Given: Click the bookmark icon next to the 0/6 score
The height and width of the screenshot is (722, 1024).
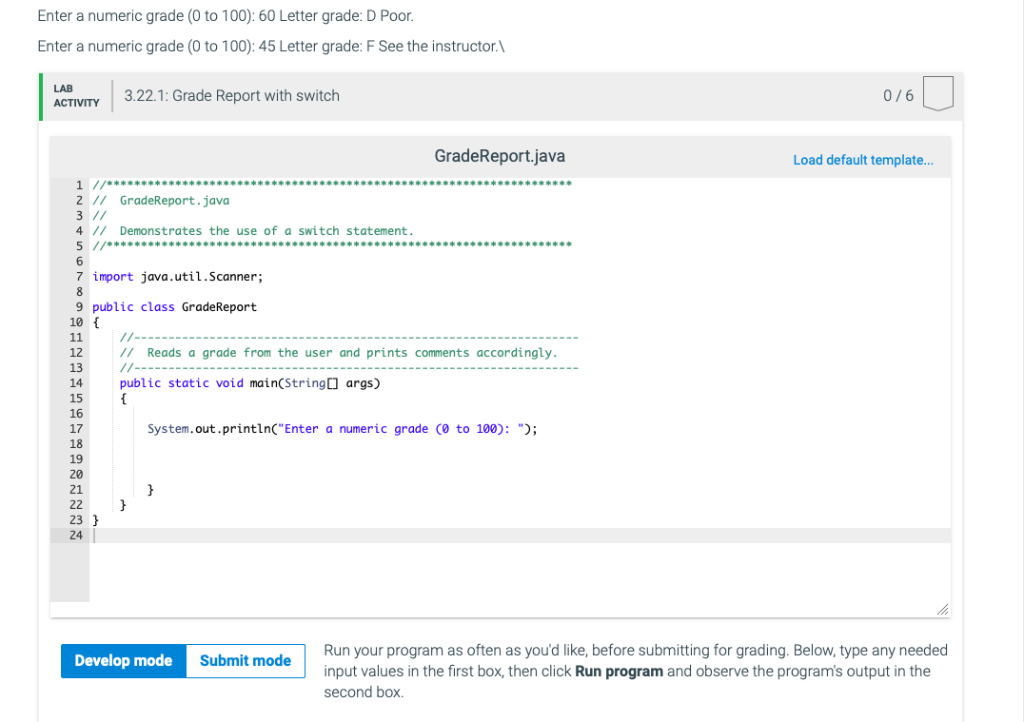Looking at the screenshot, I should pos(938,91).
